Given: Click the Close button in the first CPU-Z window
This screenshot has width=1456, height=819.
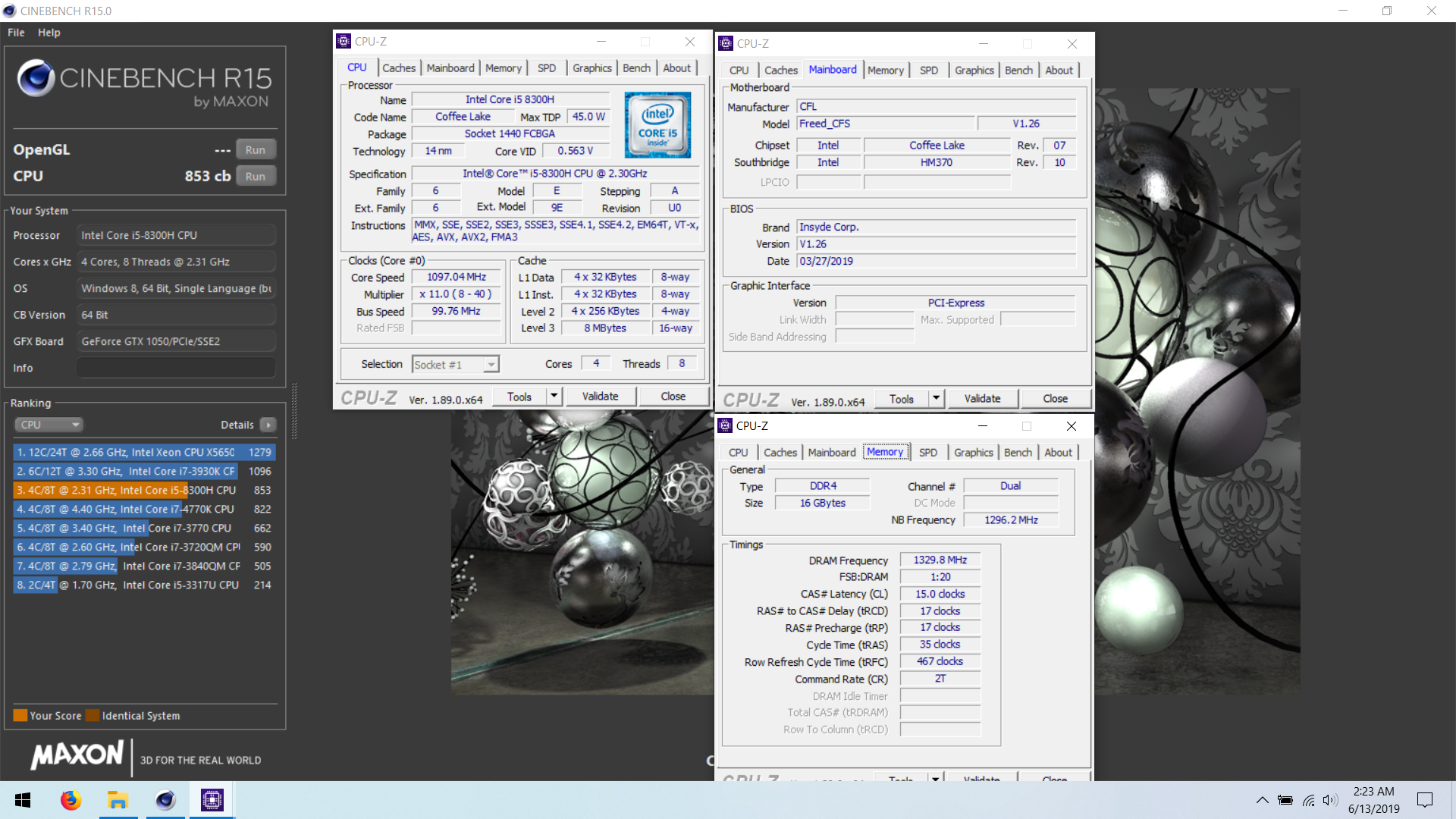Looking at the screenshot, I should [x=673, y=396].
